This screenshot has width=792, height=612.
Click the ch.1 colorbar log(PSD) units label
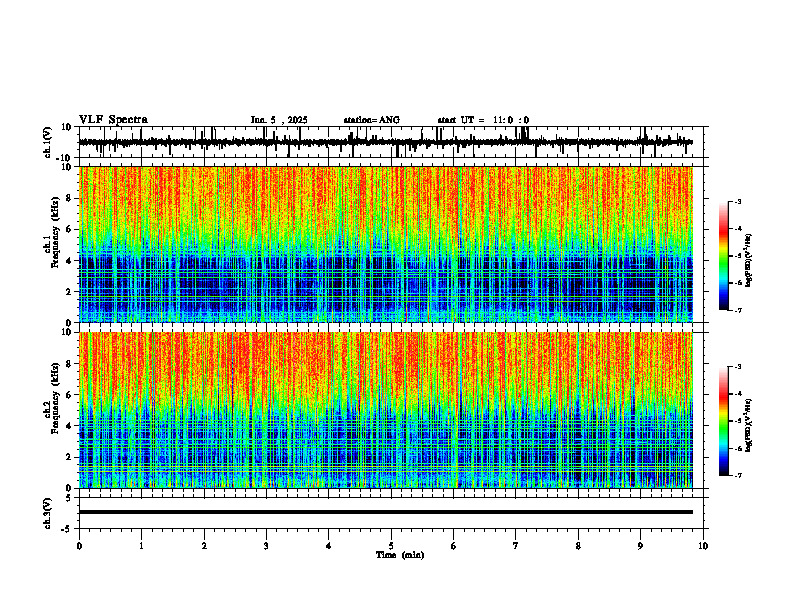coord(749,261)
